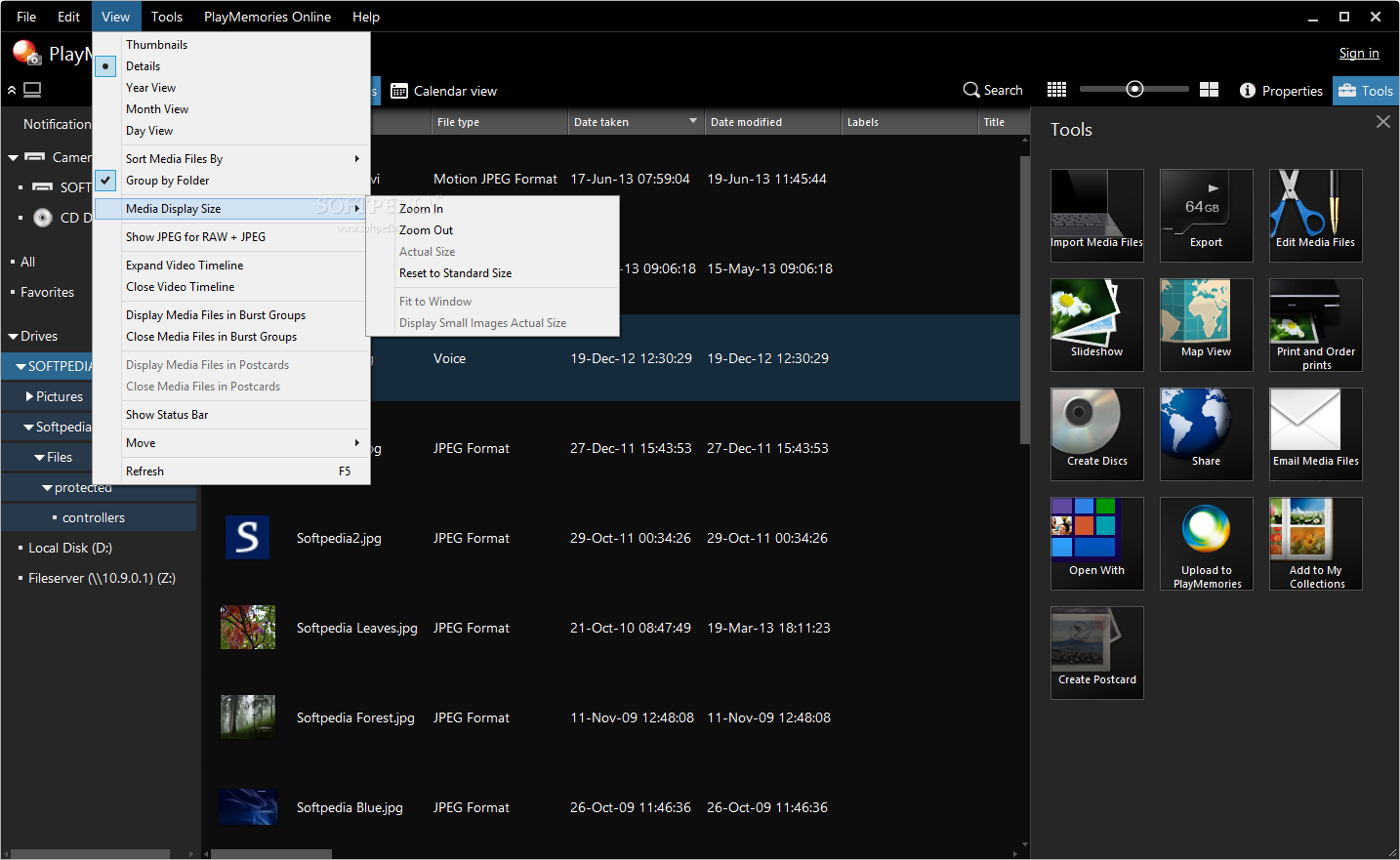Open Print and Order prints tool
The height and width of the screenshot is (860, 1400).
1316,325
